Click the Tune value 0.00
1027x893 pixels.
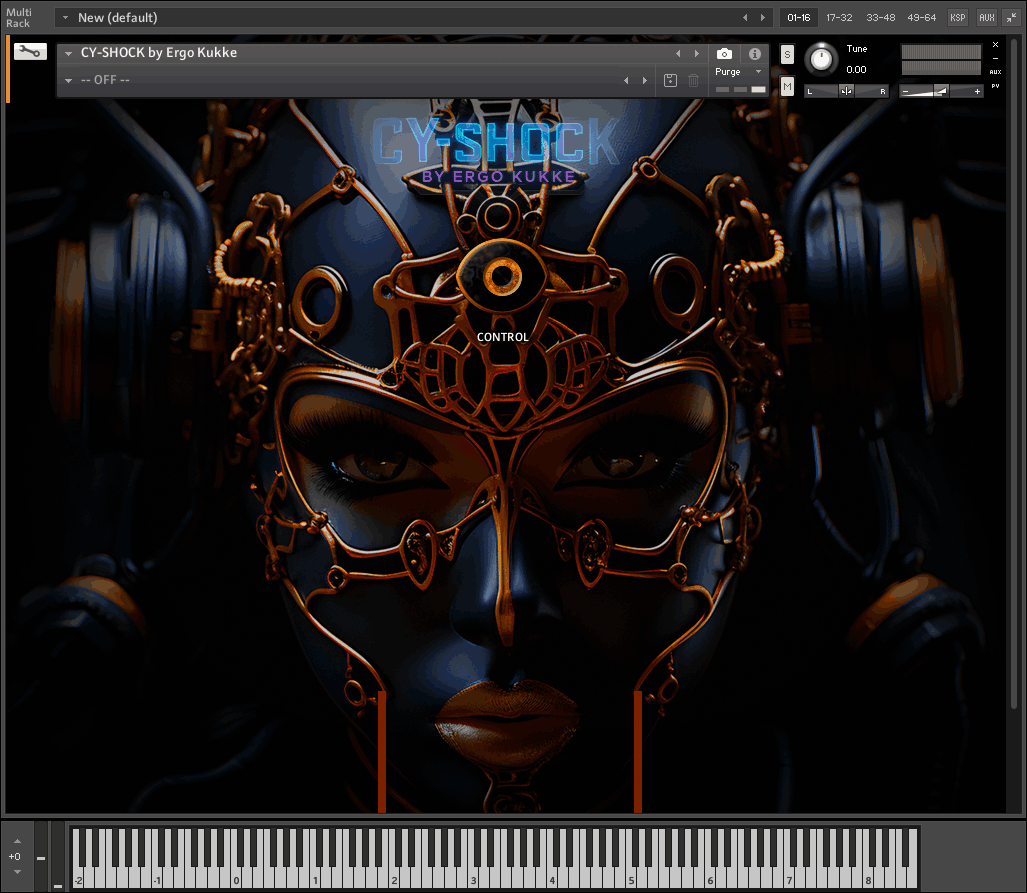[x=856, y=69]
